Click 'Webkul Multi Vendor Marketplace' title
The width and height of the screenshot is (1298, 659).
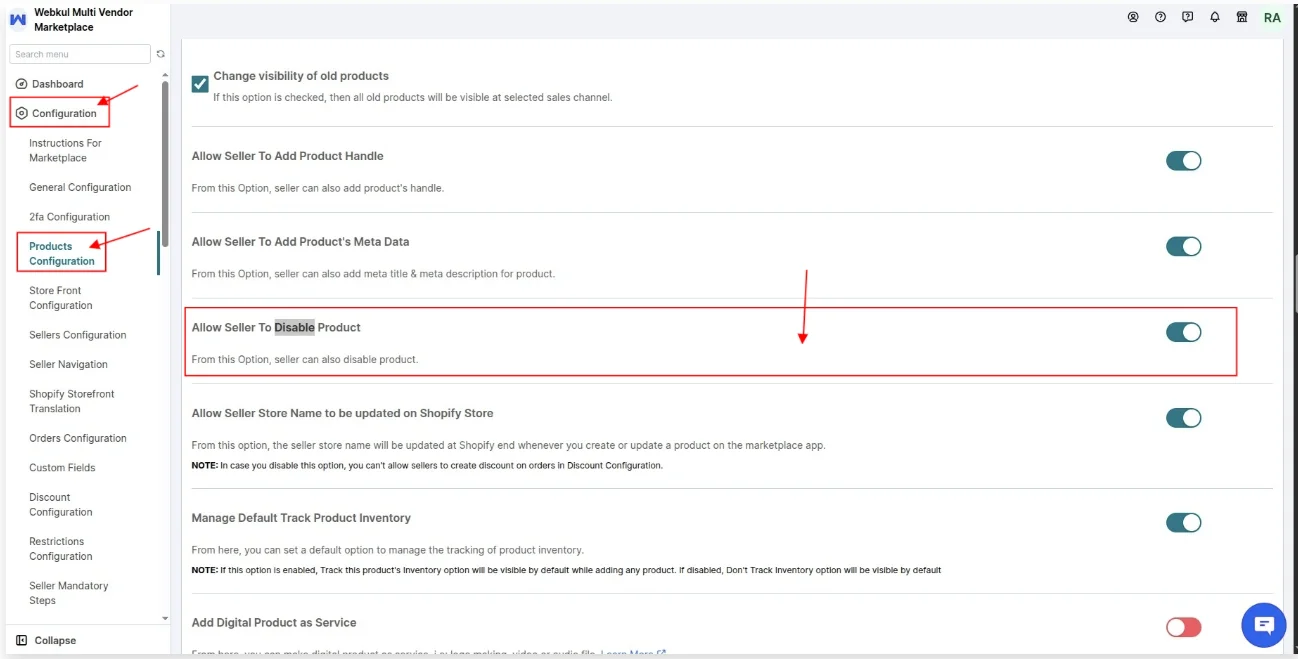[x=84, y=19]
